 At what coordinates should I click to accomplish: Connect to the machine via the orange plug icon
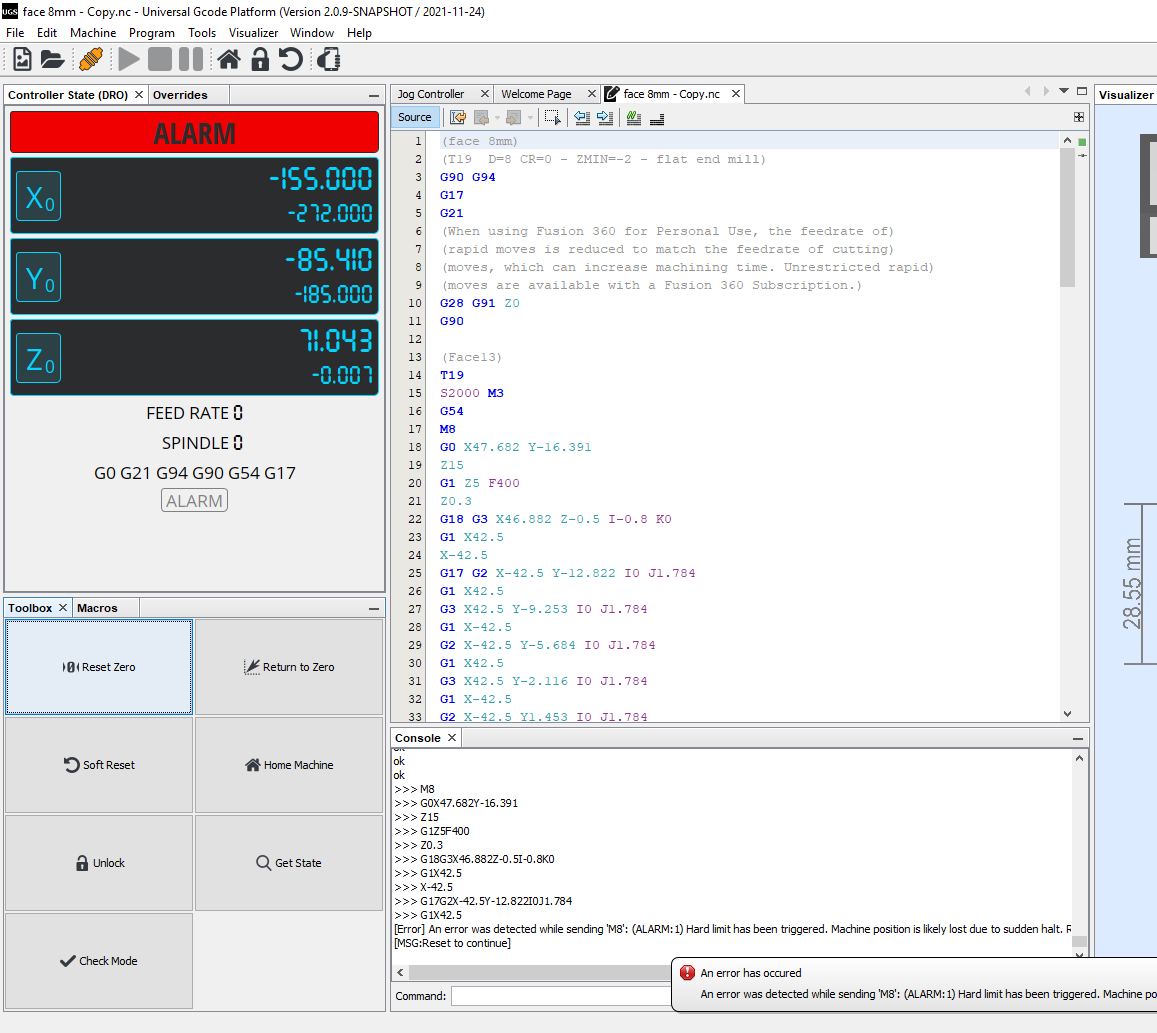(89, 59)
